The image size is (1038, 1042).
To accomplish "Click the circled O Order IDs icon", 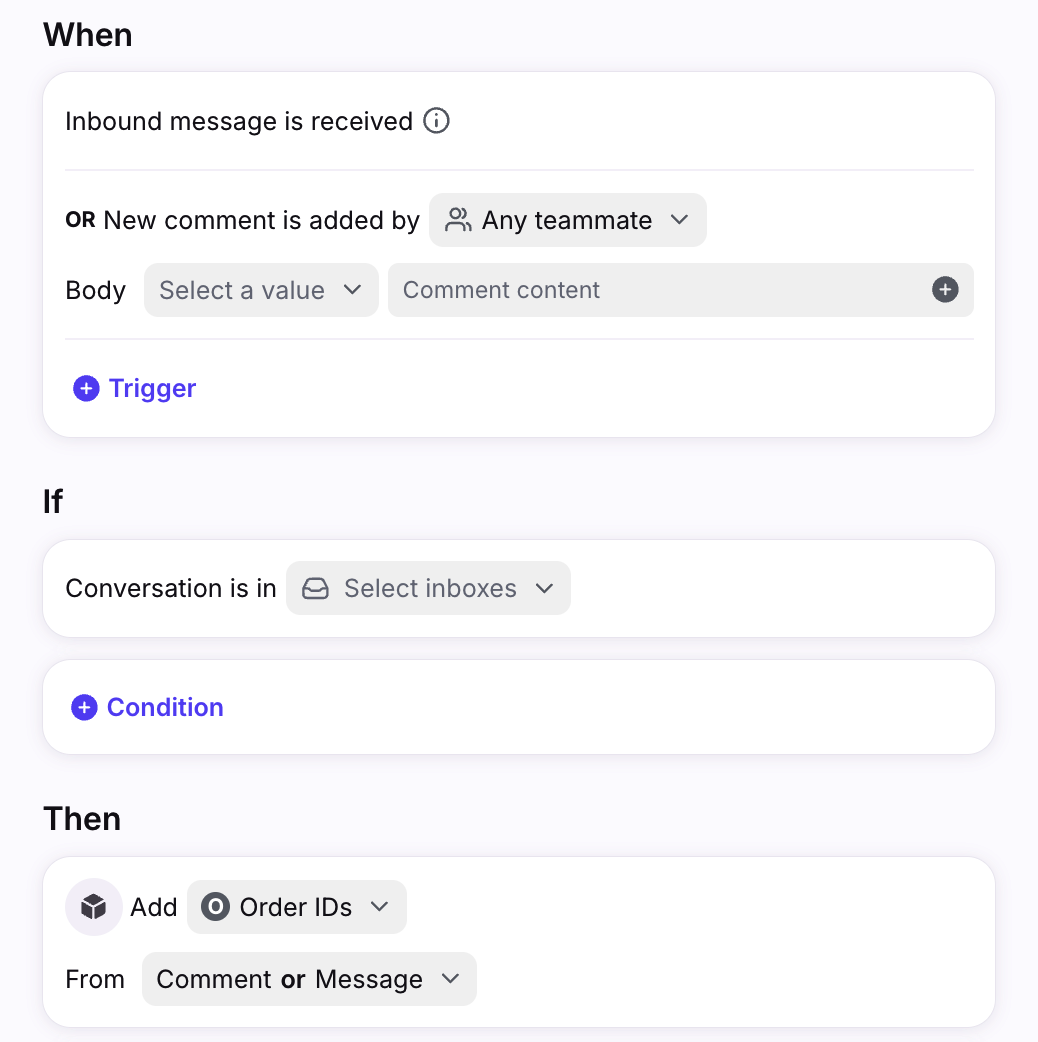I will [x=215, y=907].
